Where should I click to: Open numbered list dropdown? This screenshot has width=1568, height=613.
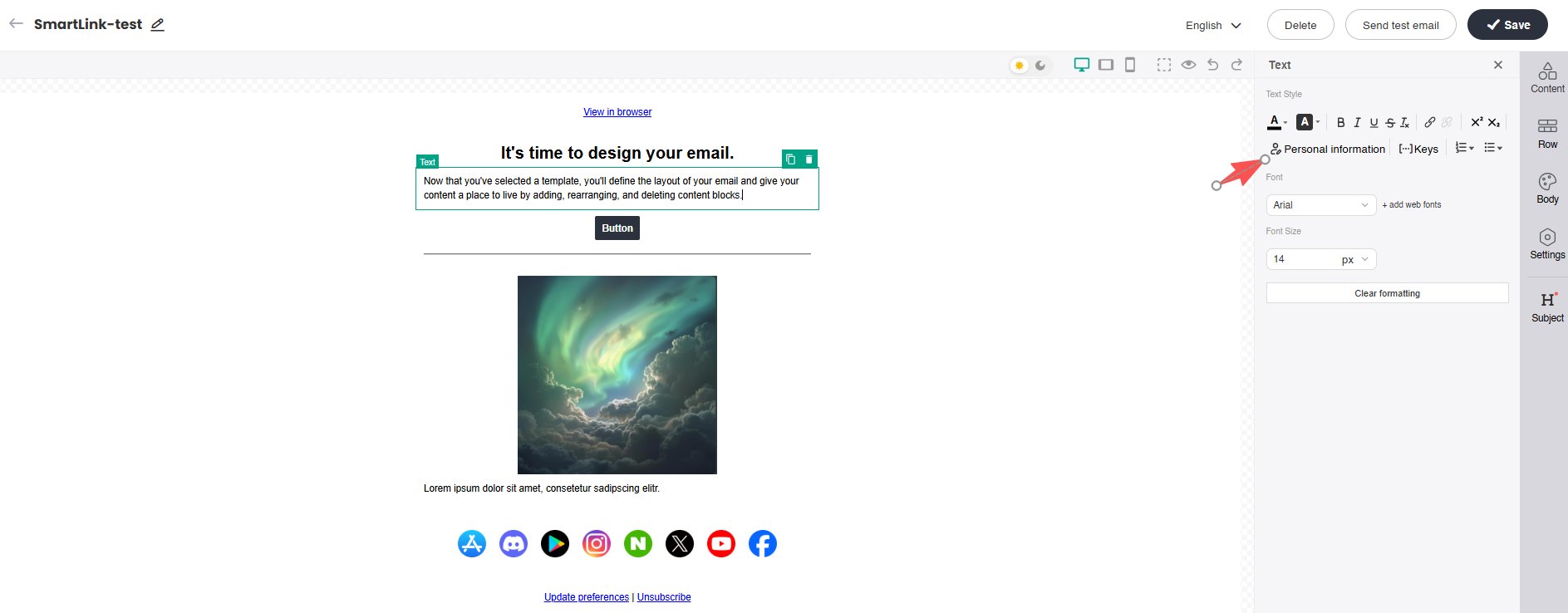click(x=1465, y=148)
